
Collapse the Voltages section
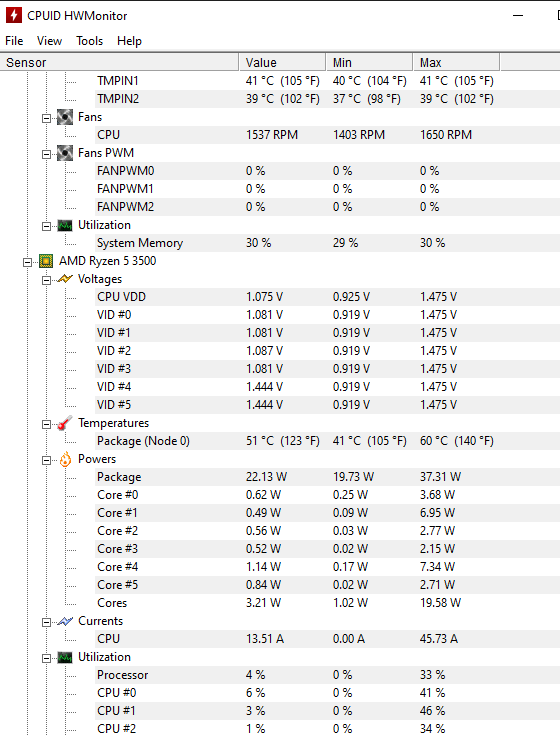point(46,280)
